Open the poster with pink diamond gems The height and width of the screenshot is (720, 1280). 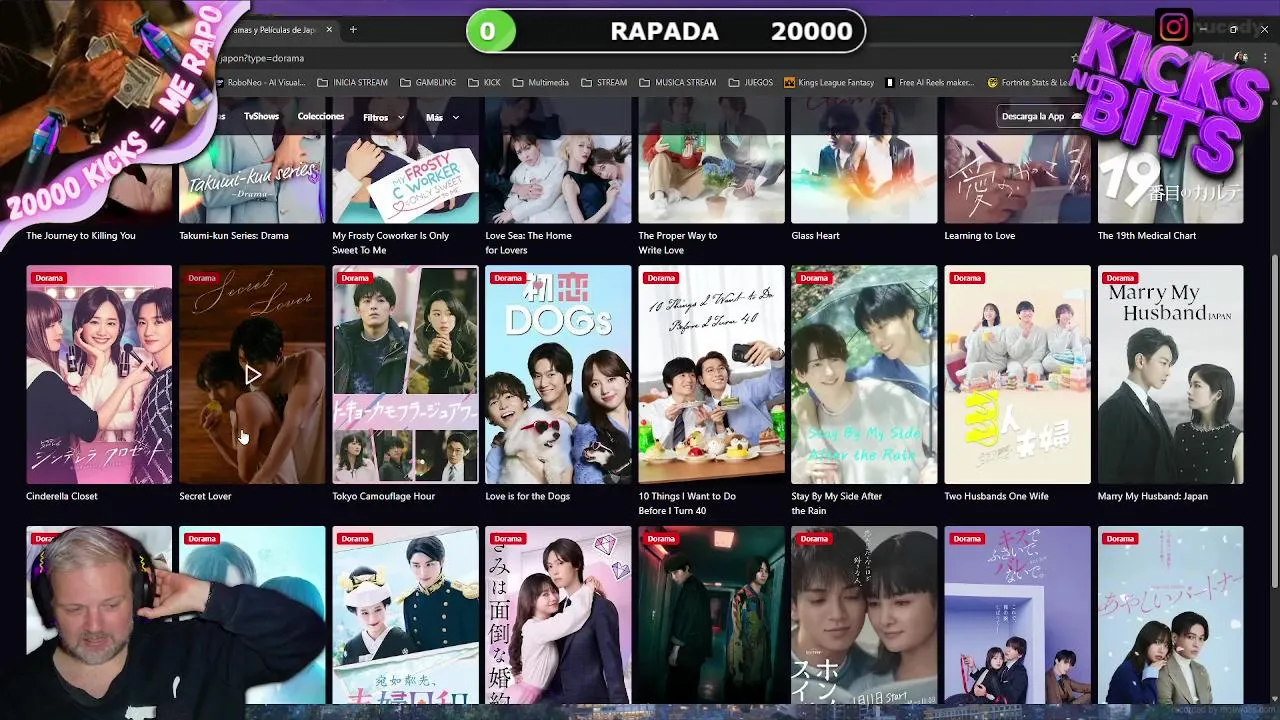[x=558, y=615]
